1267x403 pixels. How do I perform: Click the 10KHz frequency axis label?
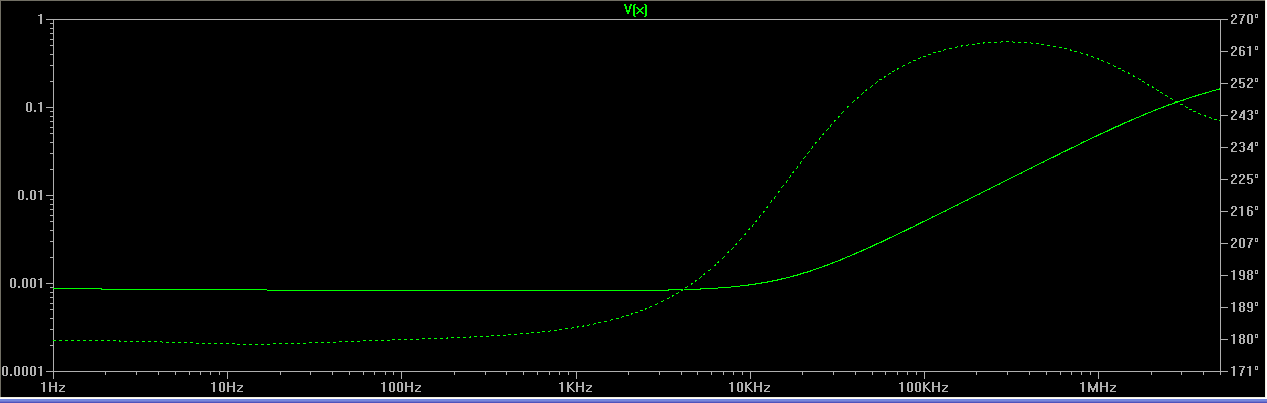coord(748,386)
